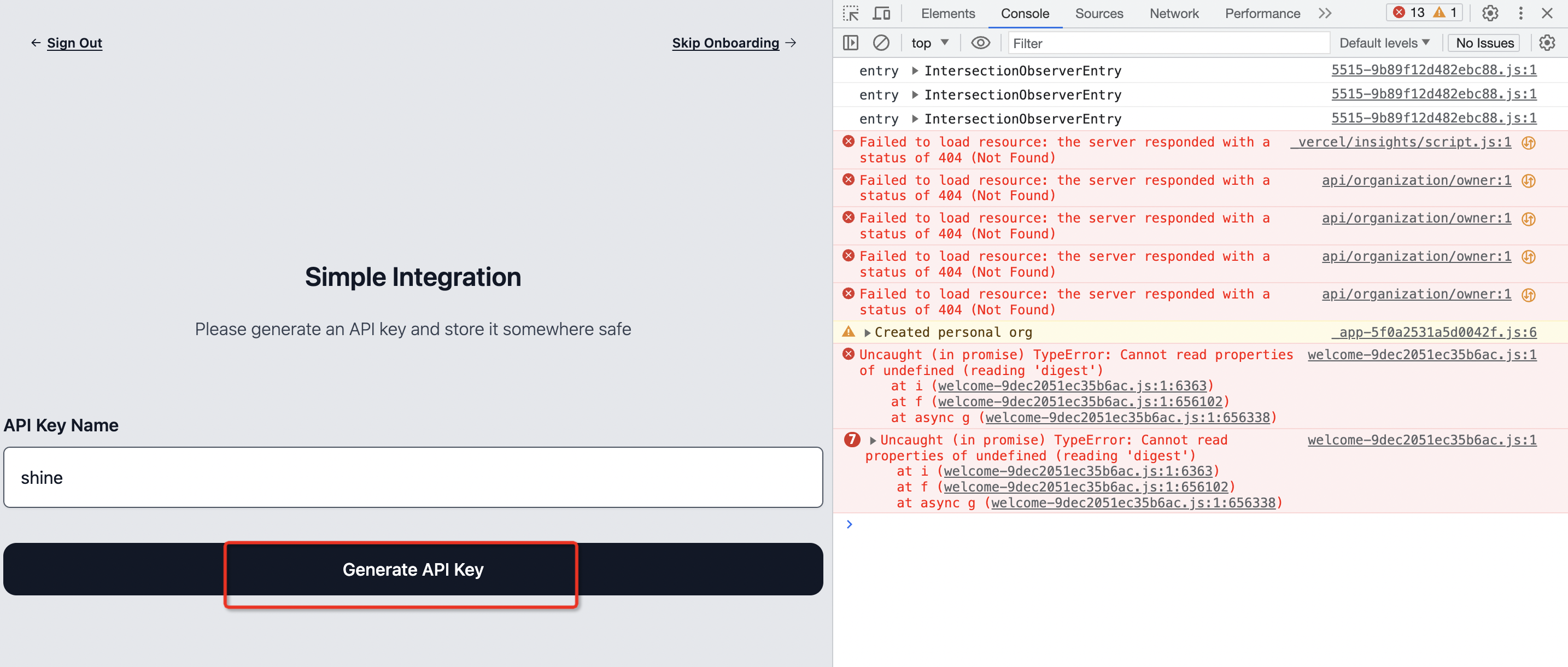
Task: Click inside the API Key Name field
Action: [413, 477]
